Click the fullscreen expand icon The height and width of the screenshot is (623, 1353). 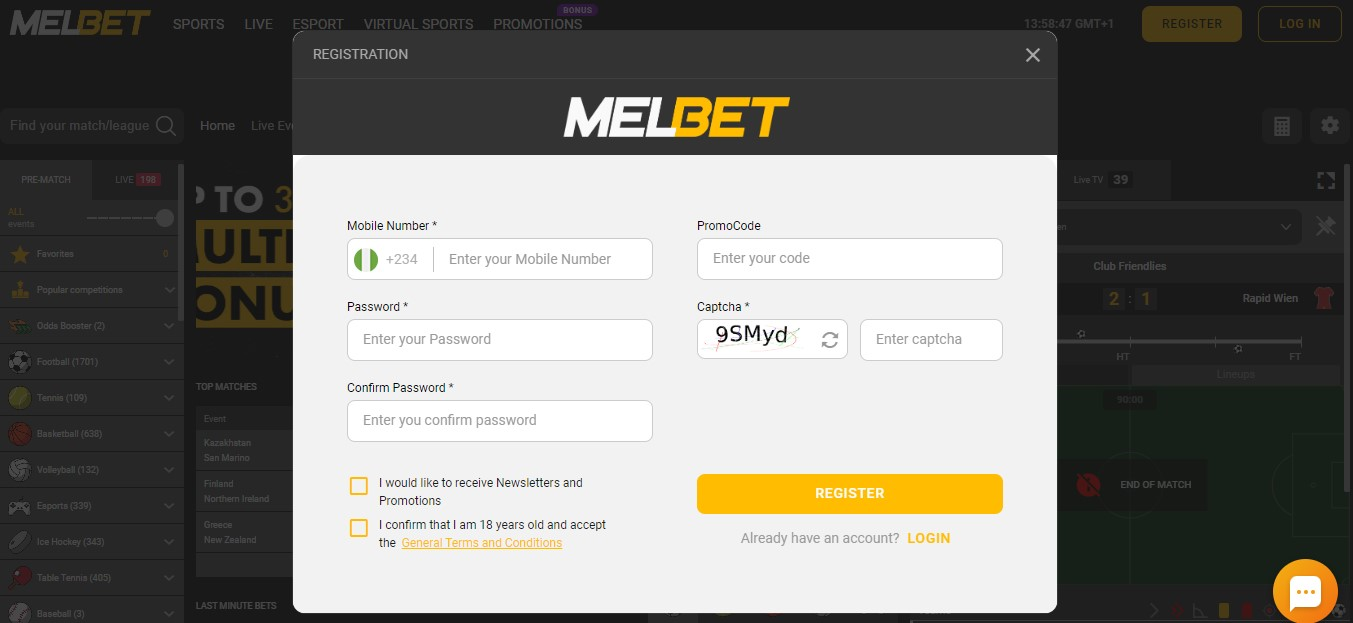coord(1326,181)
